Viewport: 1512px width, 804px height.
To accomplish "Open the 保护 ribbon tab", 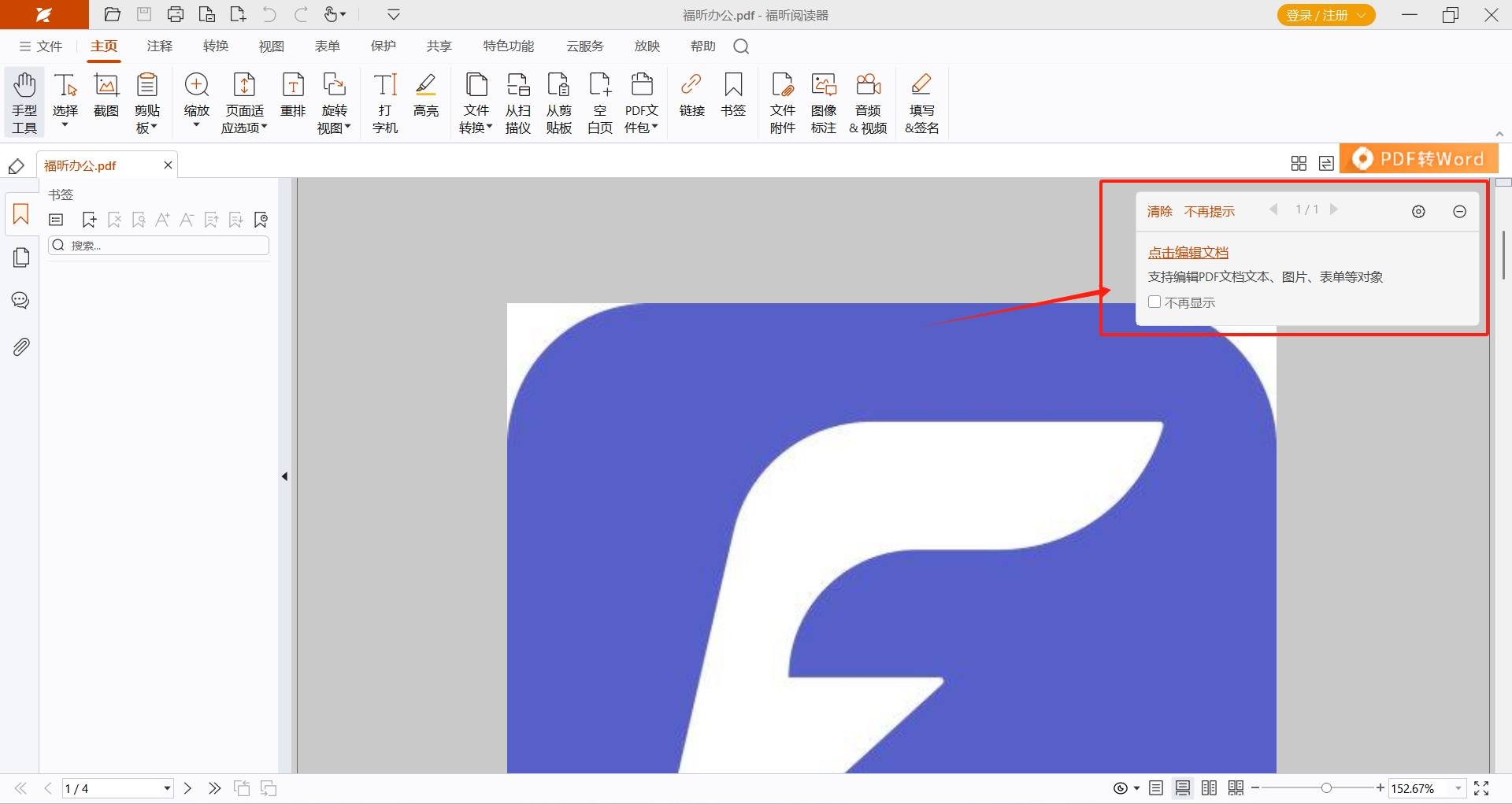I will [x=384, y=46].
